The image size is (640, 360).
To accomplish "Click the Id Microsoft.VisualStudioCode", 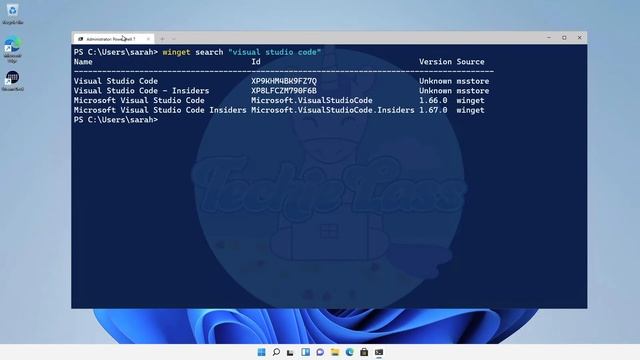I will coord(312,100).
